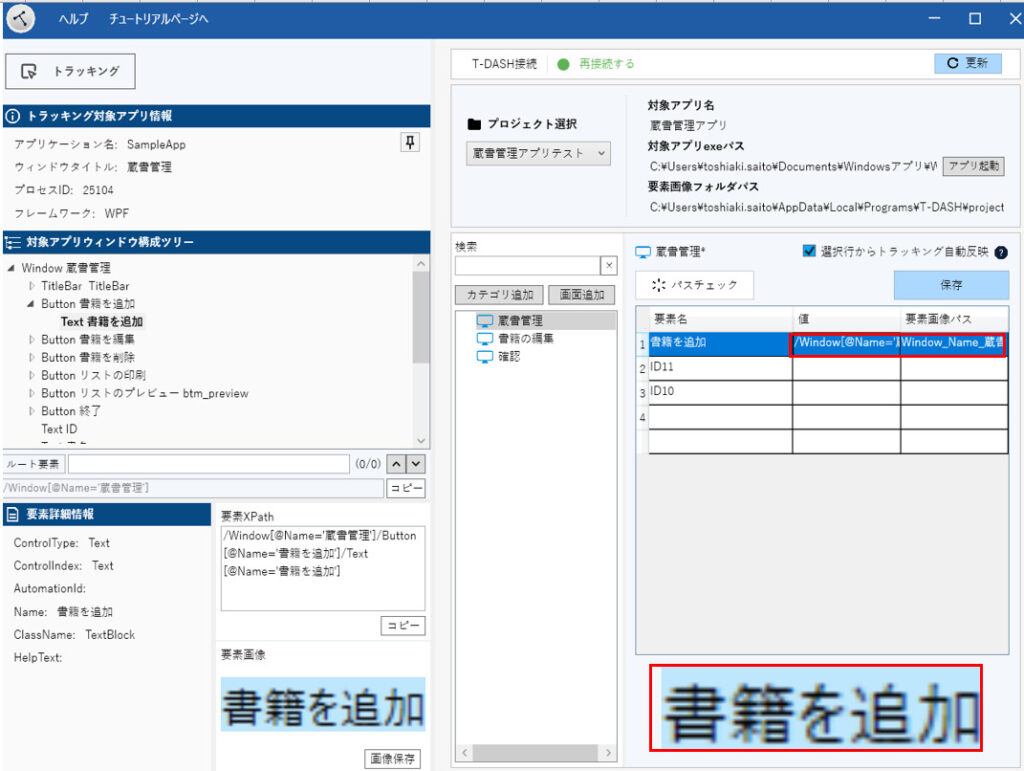Click the down arrow next to search count

[416, 464]
